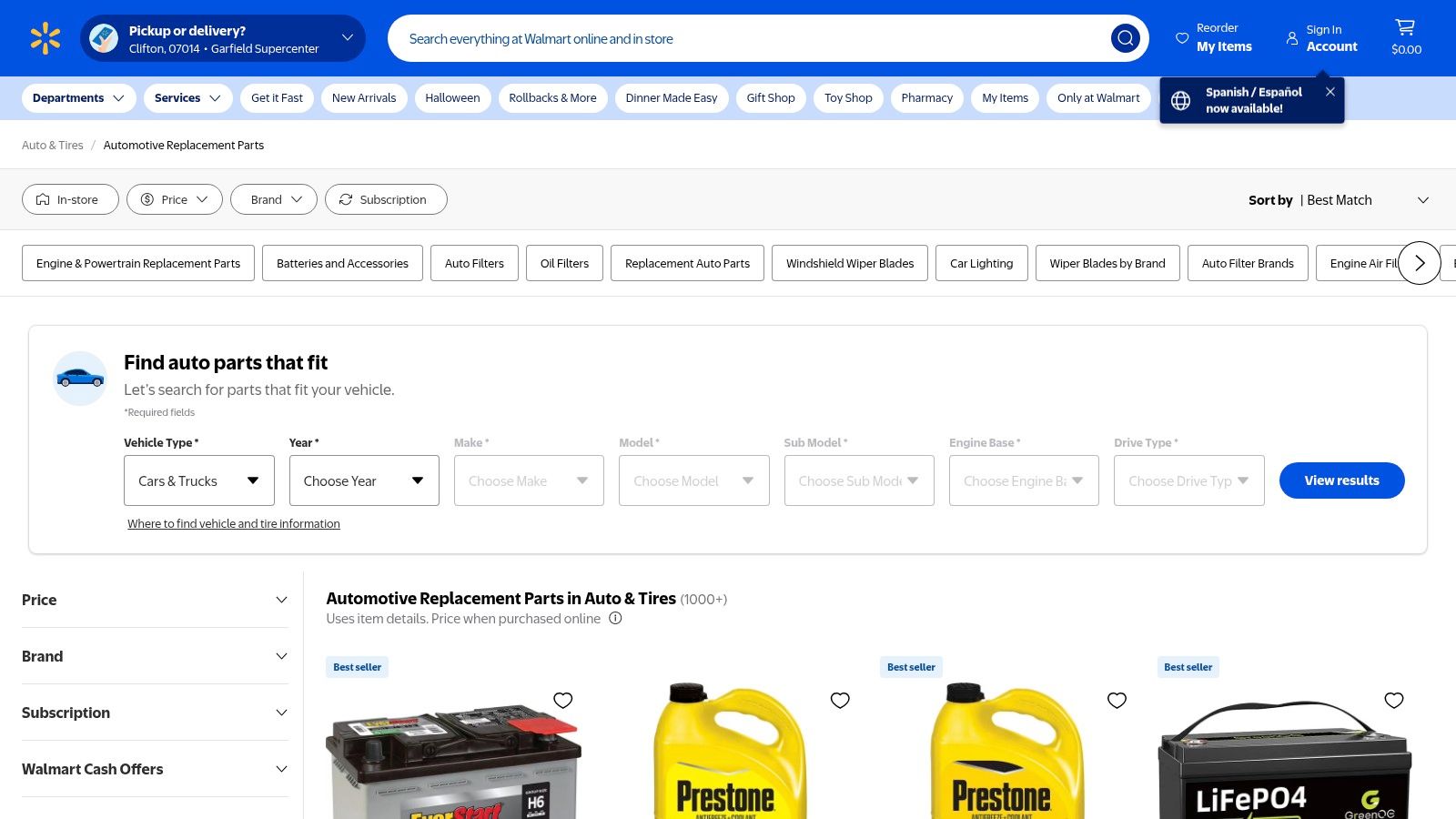The width and height of the screenshot is (1456, 819).
Task: Expand the Price sidebar section
Action: click(x=155, y=600)
